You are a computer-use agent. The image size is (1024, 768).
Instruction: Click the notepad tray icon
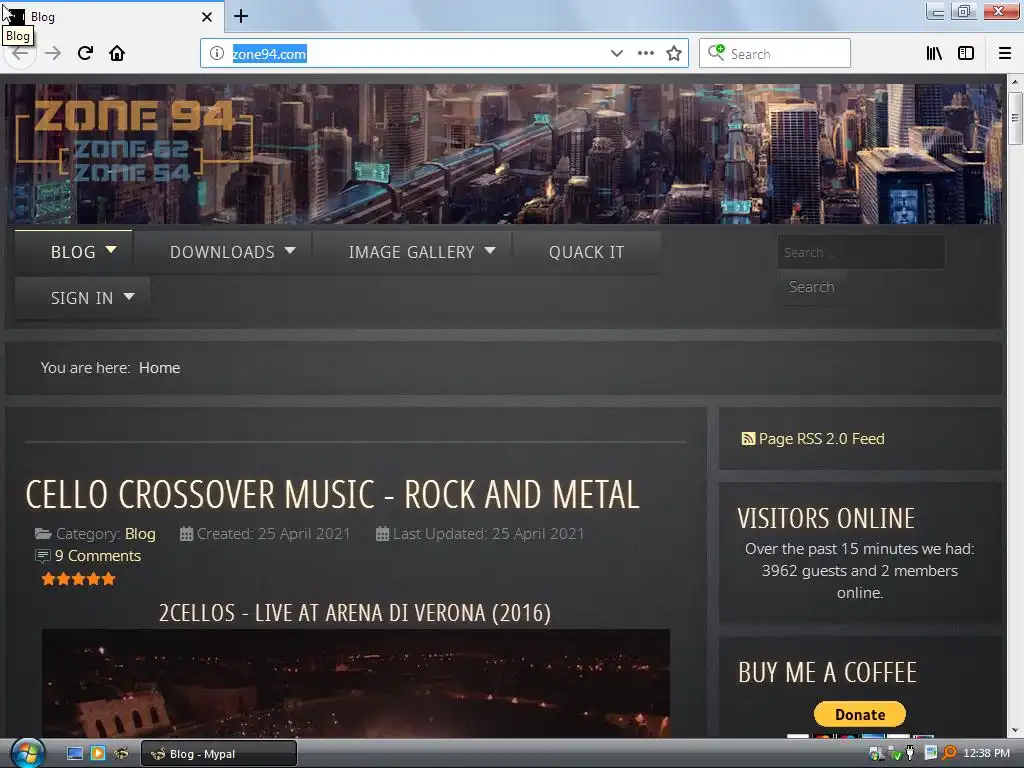[931, 754]
